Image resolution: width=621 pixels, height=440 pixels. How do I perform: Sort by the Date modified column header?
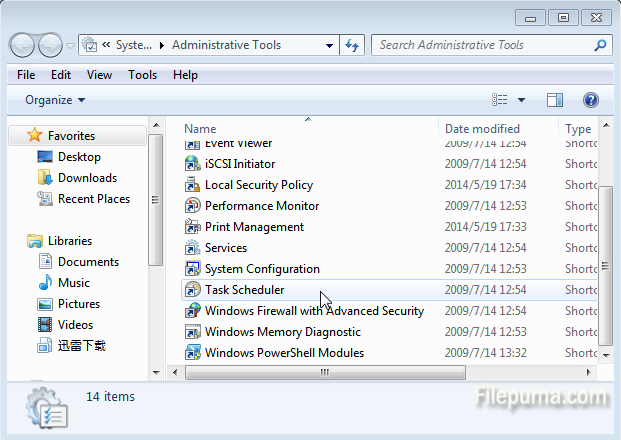pyautogui.click(x=482, y=129)
